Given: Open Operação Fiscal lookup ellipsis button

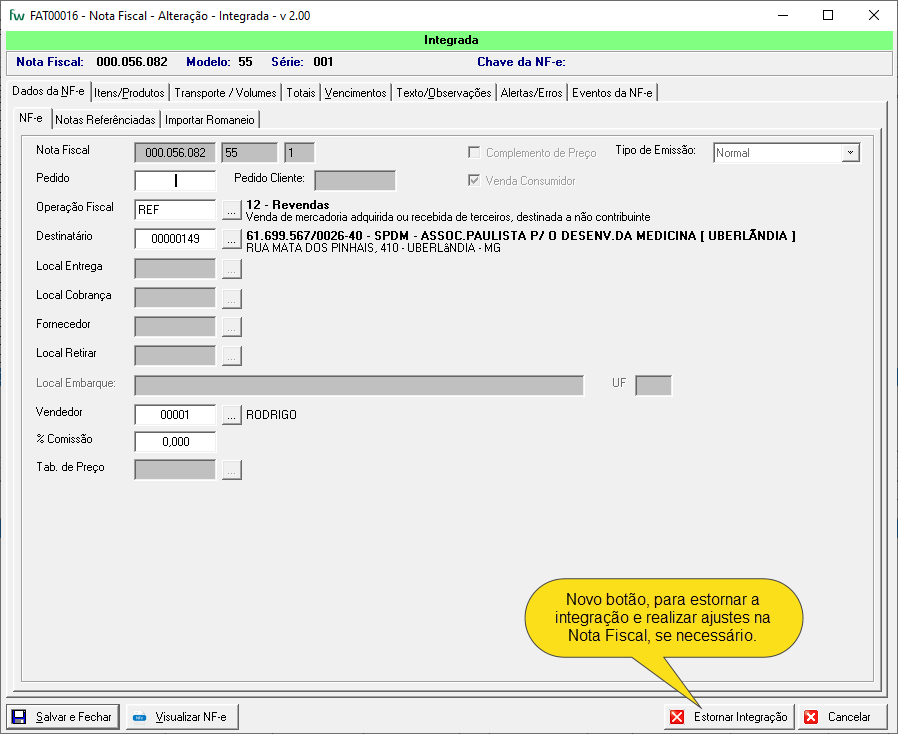Looking at the screenshot, I should point(231,210).
